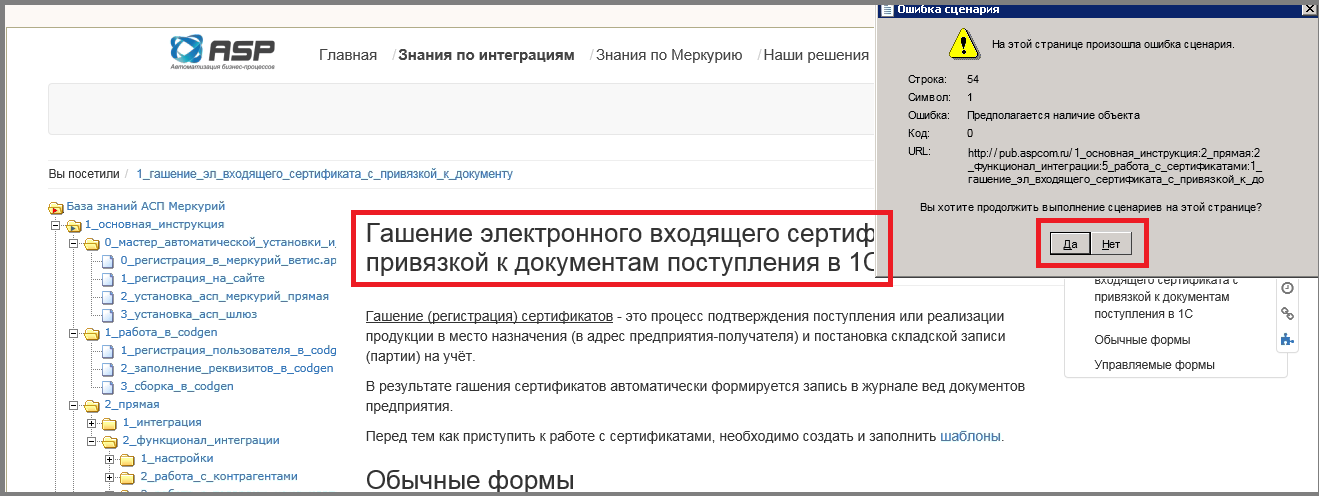Viewport: 1319px width, 496px height.
Task: Click the Вы посетили breadcrumb label
Action: click(x=84, y=174)
